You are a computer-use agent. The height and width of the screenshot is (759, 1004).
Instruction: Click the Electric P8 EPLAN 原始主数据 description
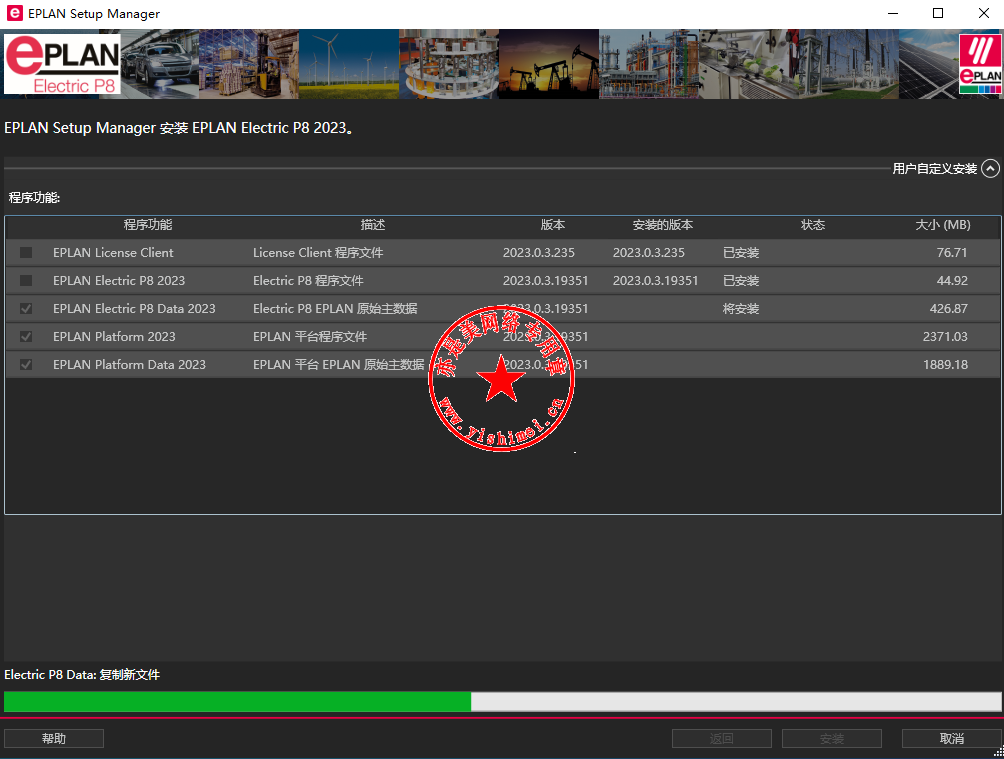pos(335,309)
